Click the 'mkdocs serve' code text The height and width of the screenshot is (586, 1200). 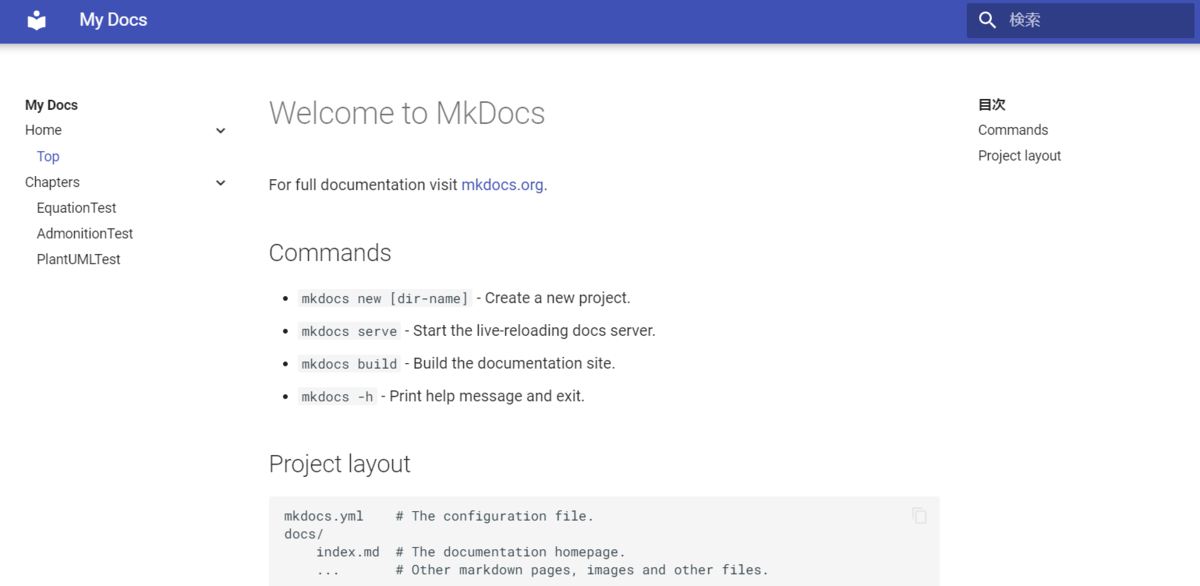[x=349, y=331]
